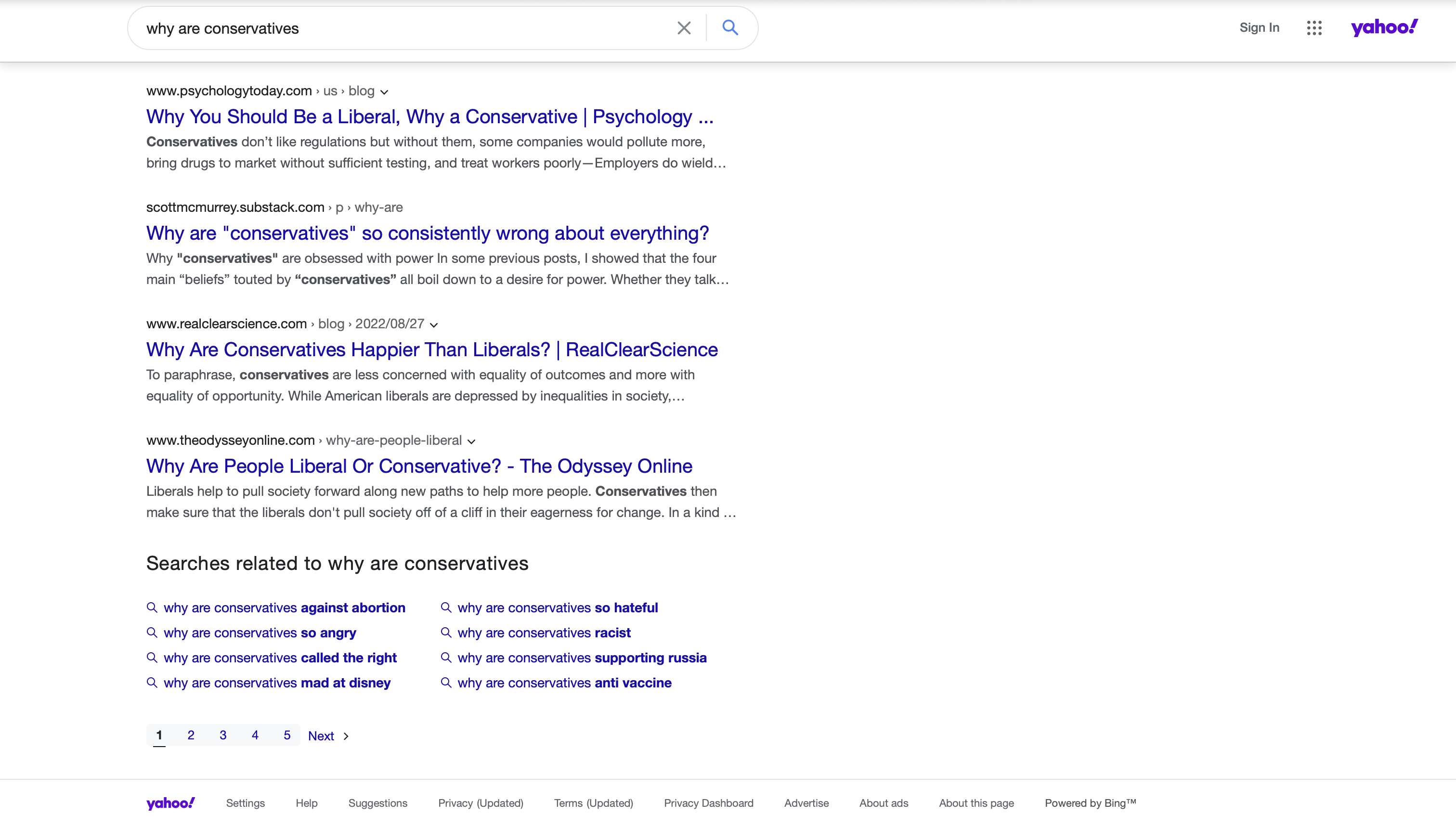Click the Yahoo logo in header
This screenshot has width=1456, height=827.
click(1384, 27)
